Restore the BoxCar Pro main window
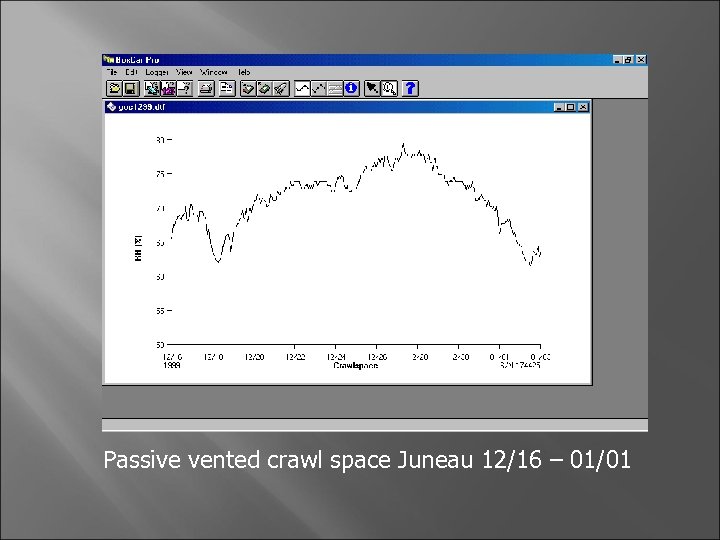 coord(628,60)
